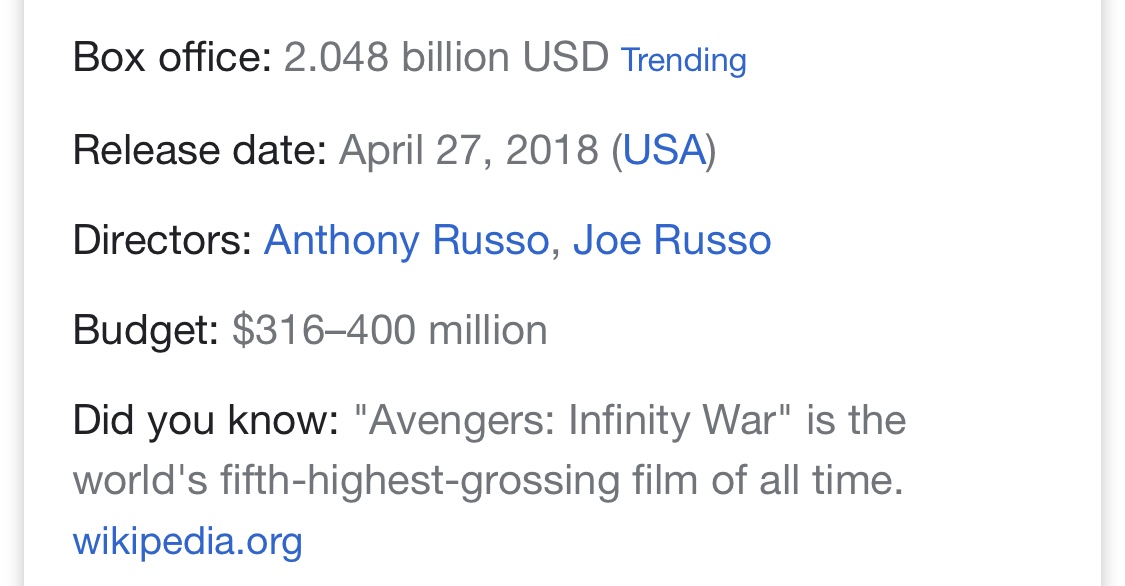Click the word 'billion' in box office

point(456,57)
